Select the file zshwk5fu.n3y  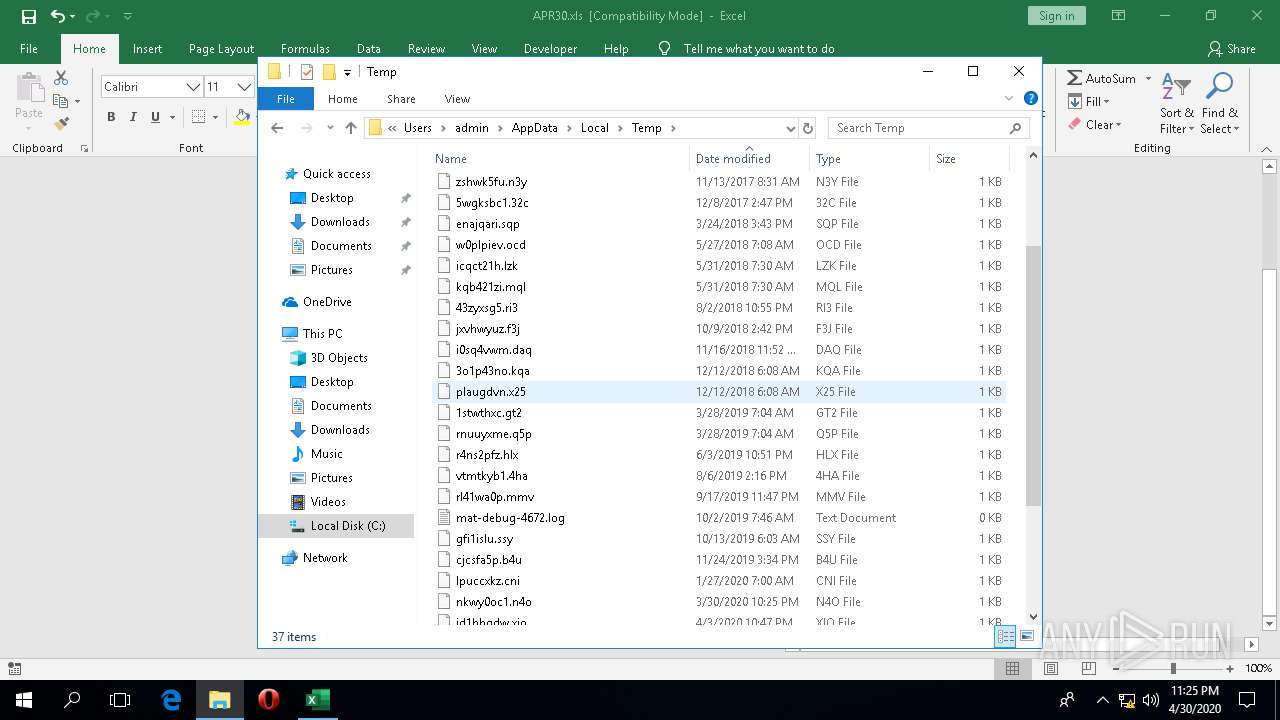[491, 182]
